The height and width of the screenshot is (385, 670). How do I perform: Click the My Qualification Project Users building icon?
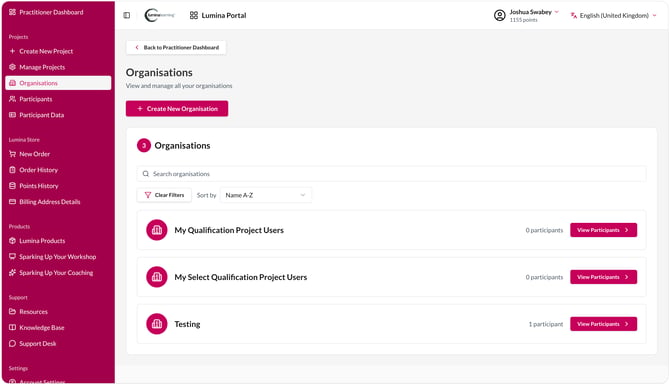coord(157,230)
